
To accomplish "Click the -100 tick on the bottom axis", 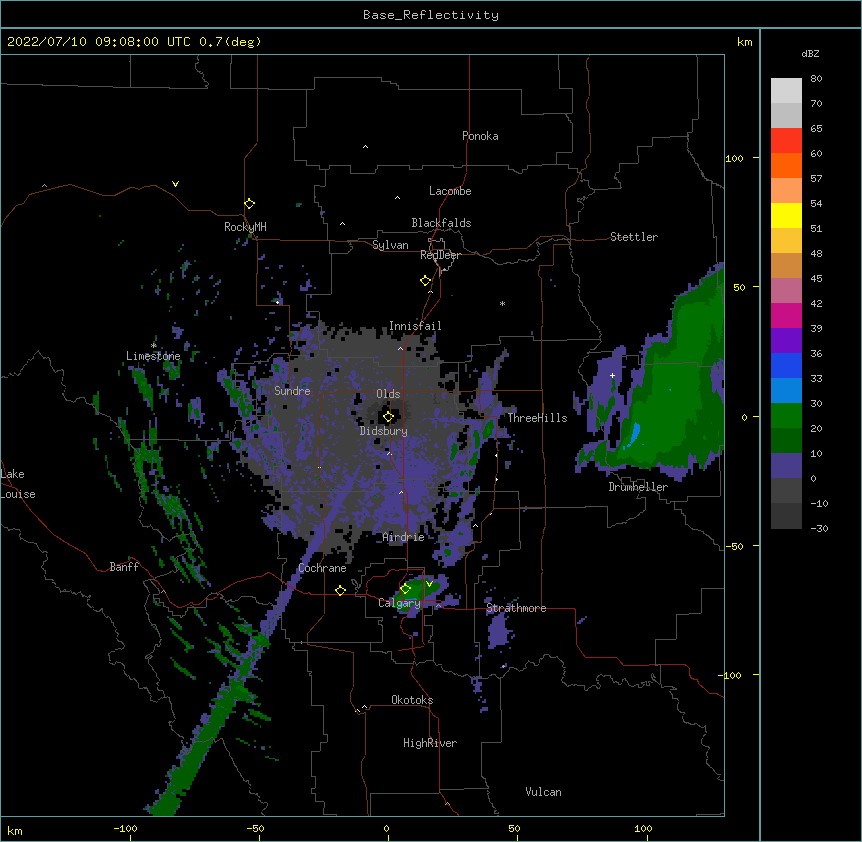I will (125, 828).
